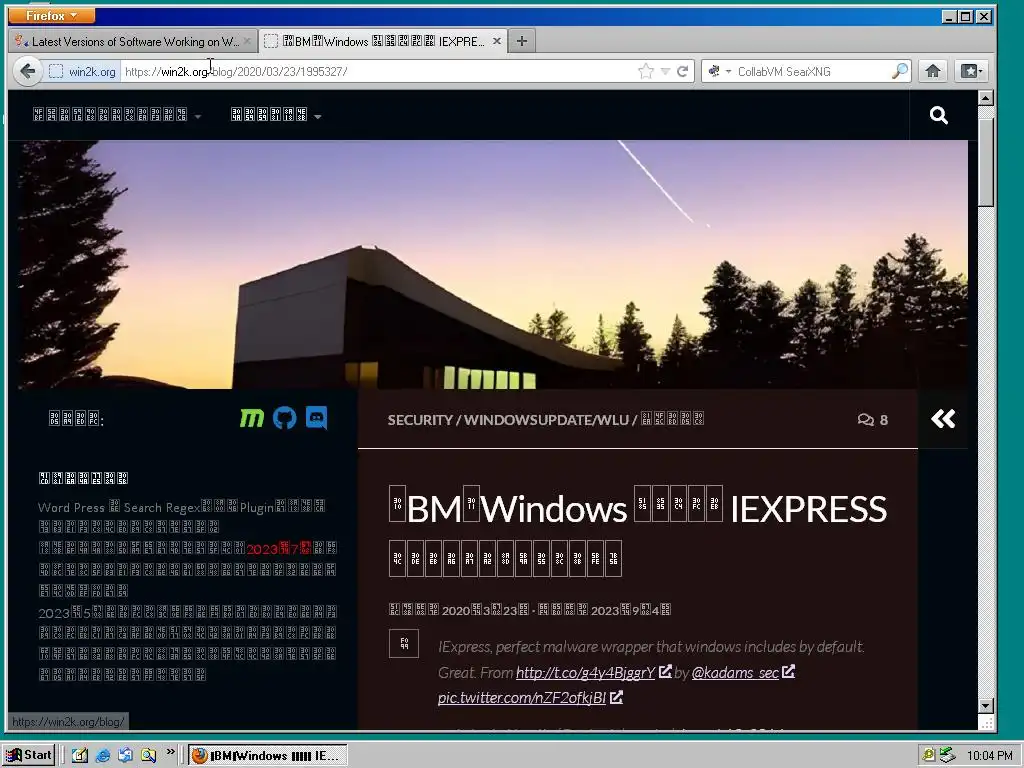Open the bookmarks menu button
The height and width of the screenshot is (768, 1024).
[x=970, y=71]
